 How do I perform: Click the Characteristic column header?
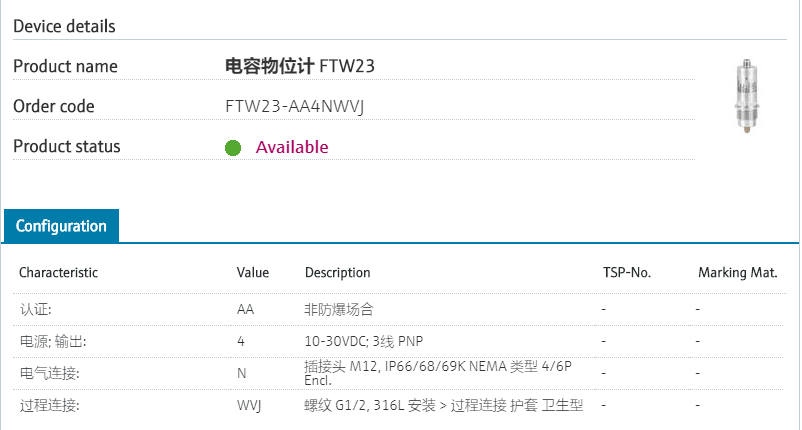click(59, 272)
